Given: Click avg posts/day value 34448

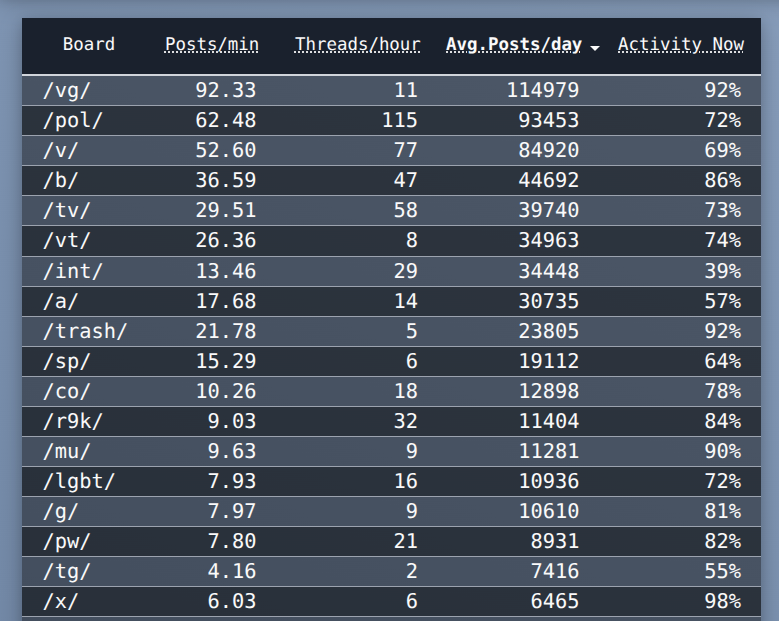Looking at the screenshot, I should 549,271.
